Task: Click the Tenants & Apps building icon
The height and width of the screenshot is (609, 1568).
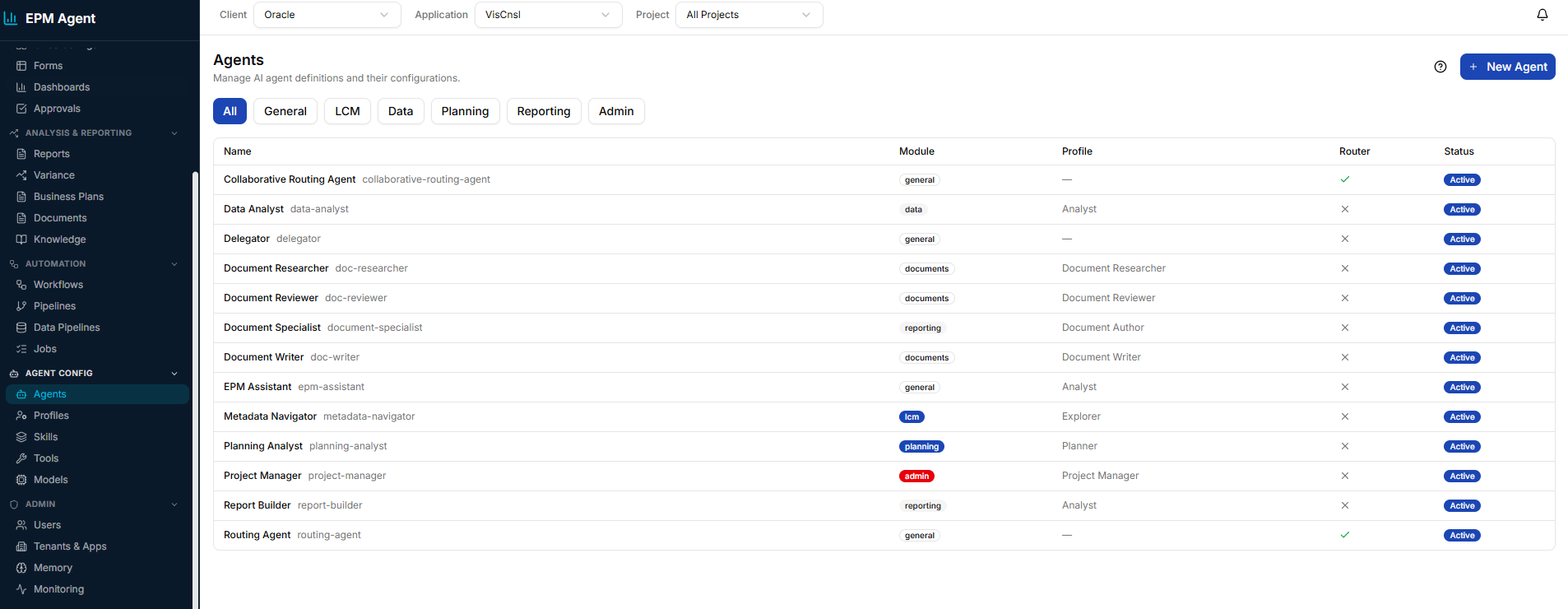Action: pos(21,546)
